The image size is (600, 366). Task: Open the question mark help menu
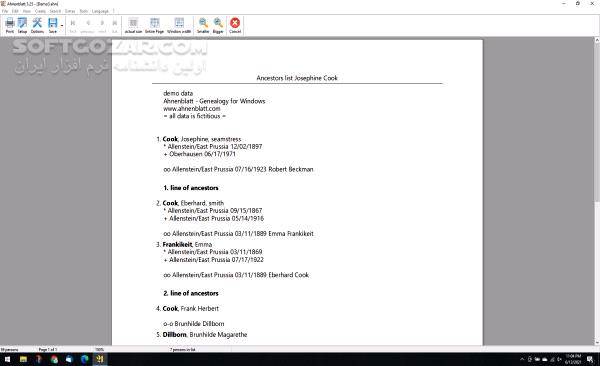point(114,11)
